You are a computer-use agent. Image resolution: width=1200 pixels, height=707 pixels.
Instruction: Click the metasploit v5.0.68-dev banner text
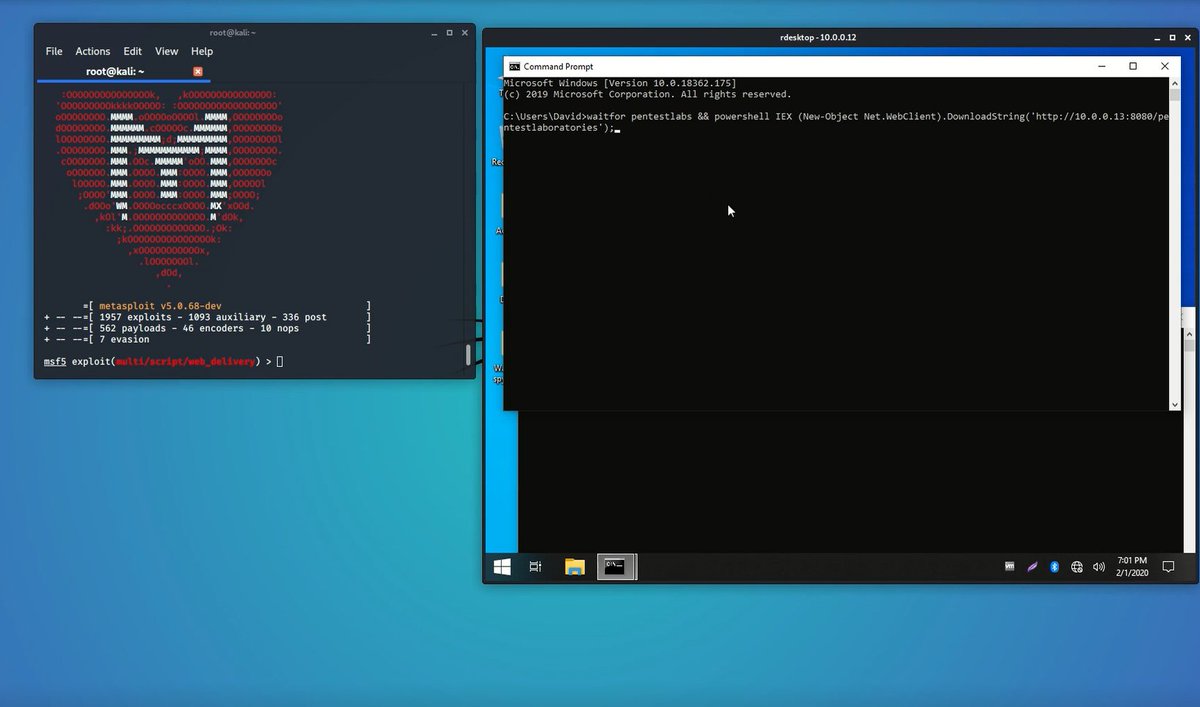tap(160, 305)
